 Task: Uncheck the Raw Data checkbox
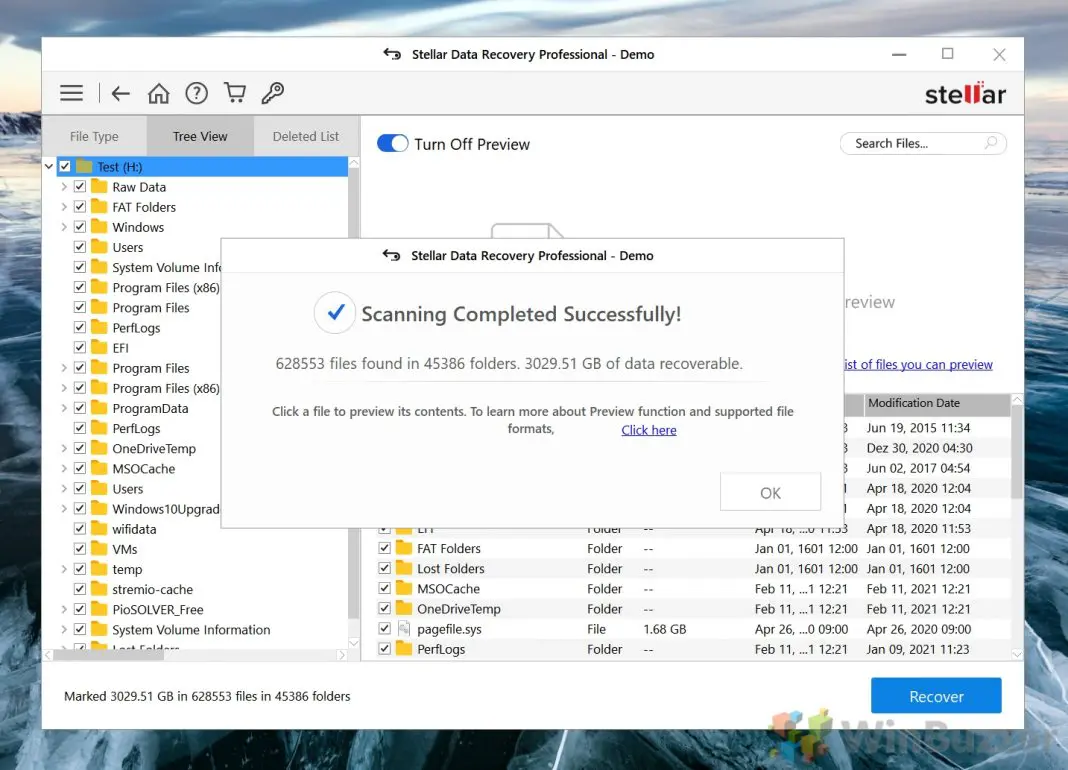[x=80, y=186]
